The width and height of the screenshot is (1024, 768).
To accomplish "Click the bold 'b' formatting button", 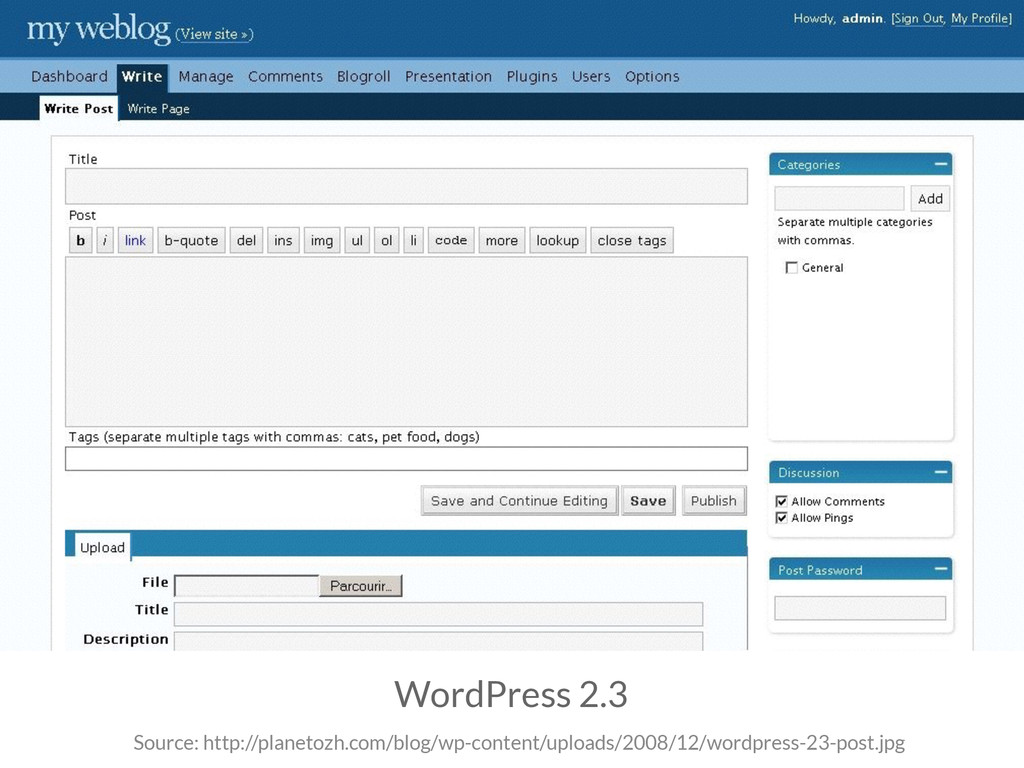I will [x=81, y=240].
